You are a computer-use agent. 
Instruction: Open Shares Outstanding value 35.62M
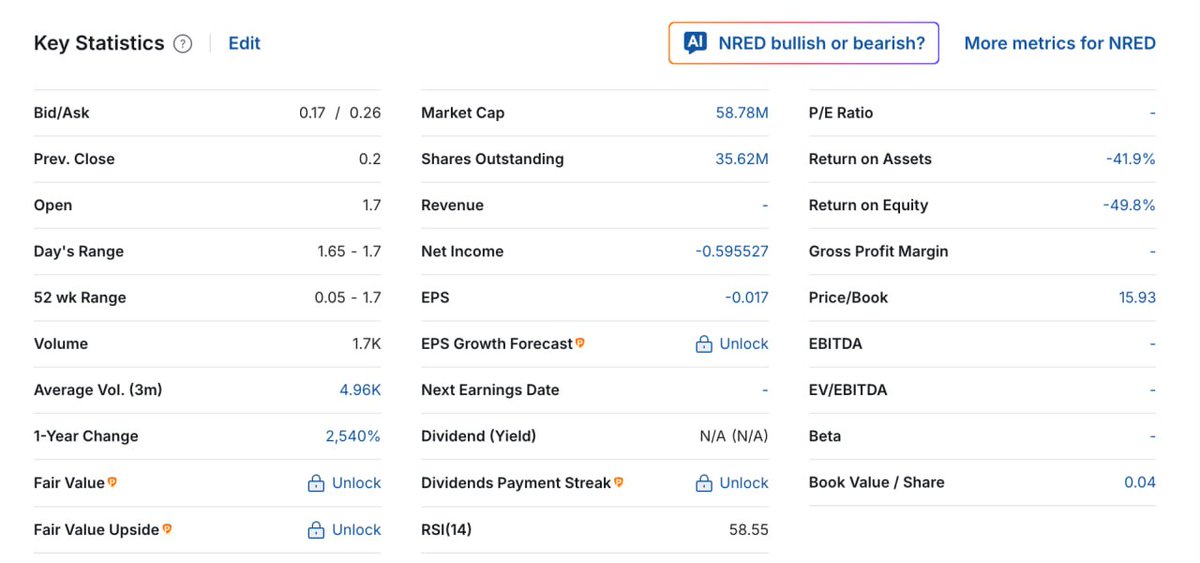pyautogui.click(x=742, y=159)
